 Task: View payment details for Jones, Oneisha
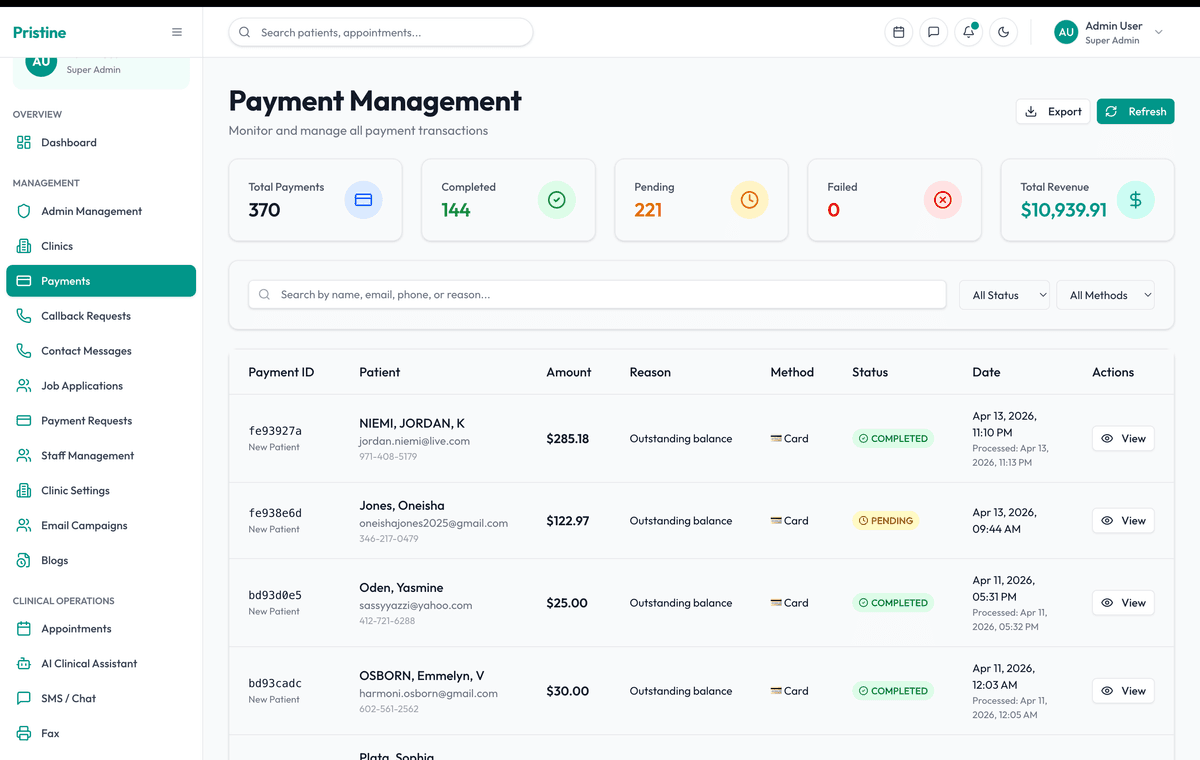(x=1122, y=521)
